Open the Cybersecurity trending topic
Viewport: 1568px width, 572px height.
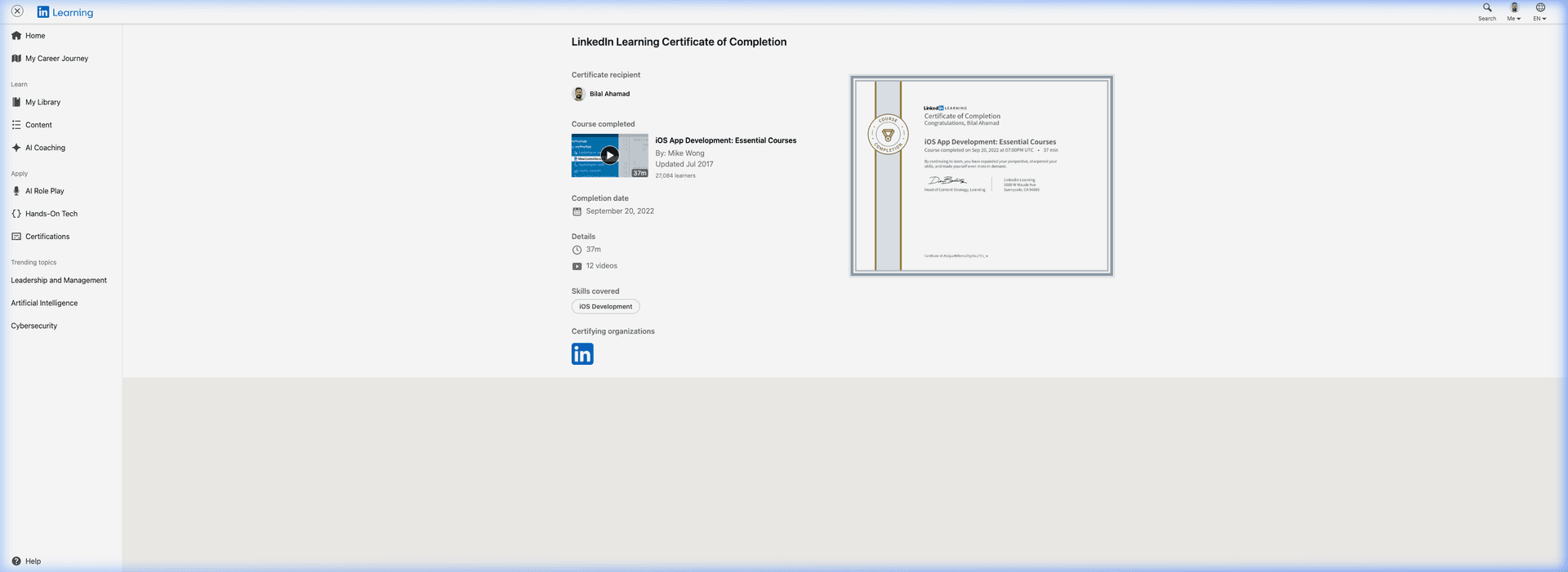click(x=34, y=326)
